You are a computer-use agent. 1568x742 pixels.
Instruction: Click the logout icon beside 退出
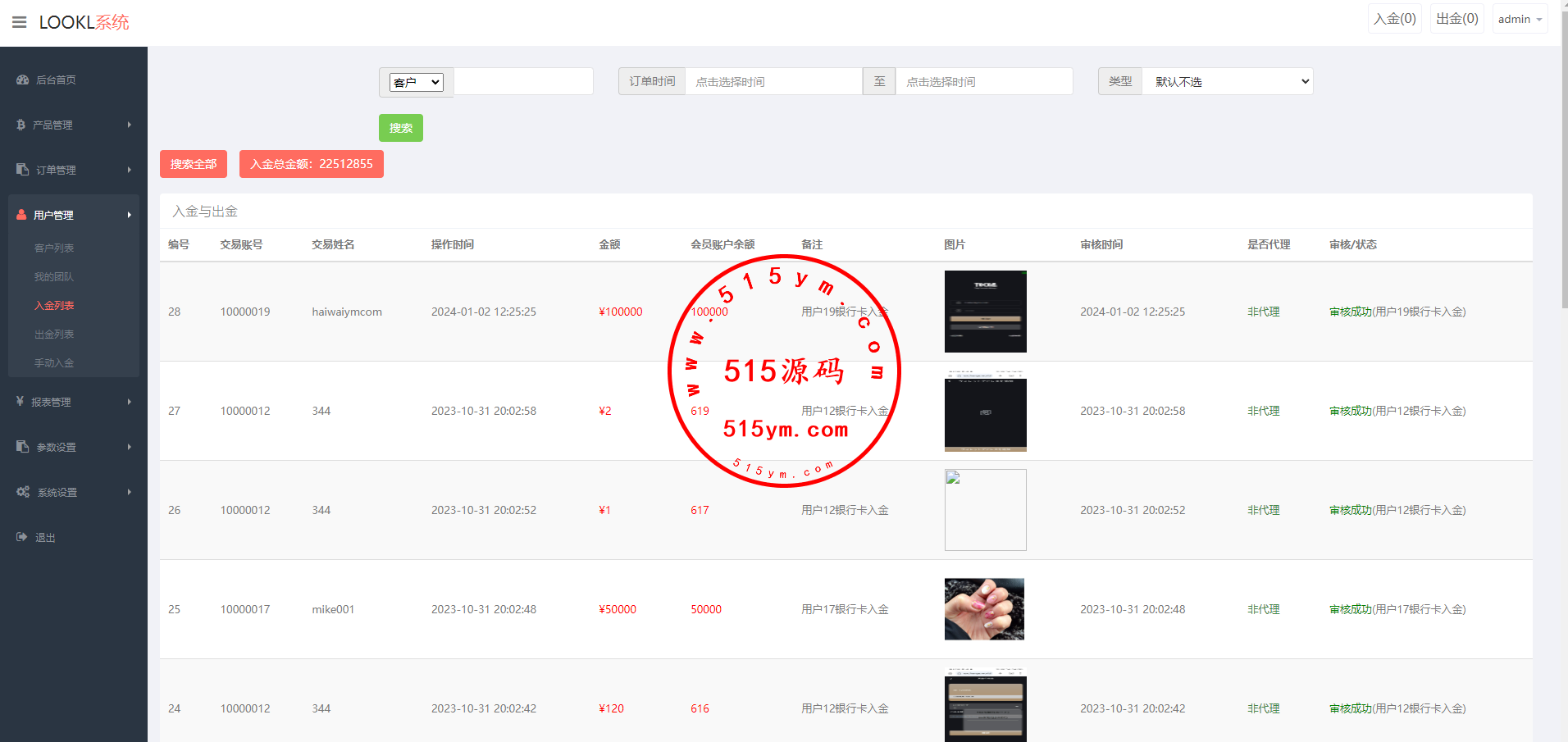tap(21, 537)
